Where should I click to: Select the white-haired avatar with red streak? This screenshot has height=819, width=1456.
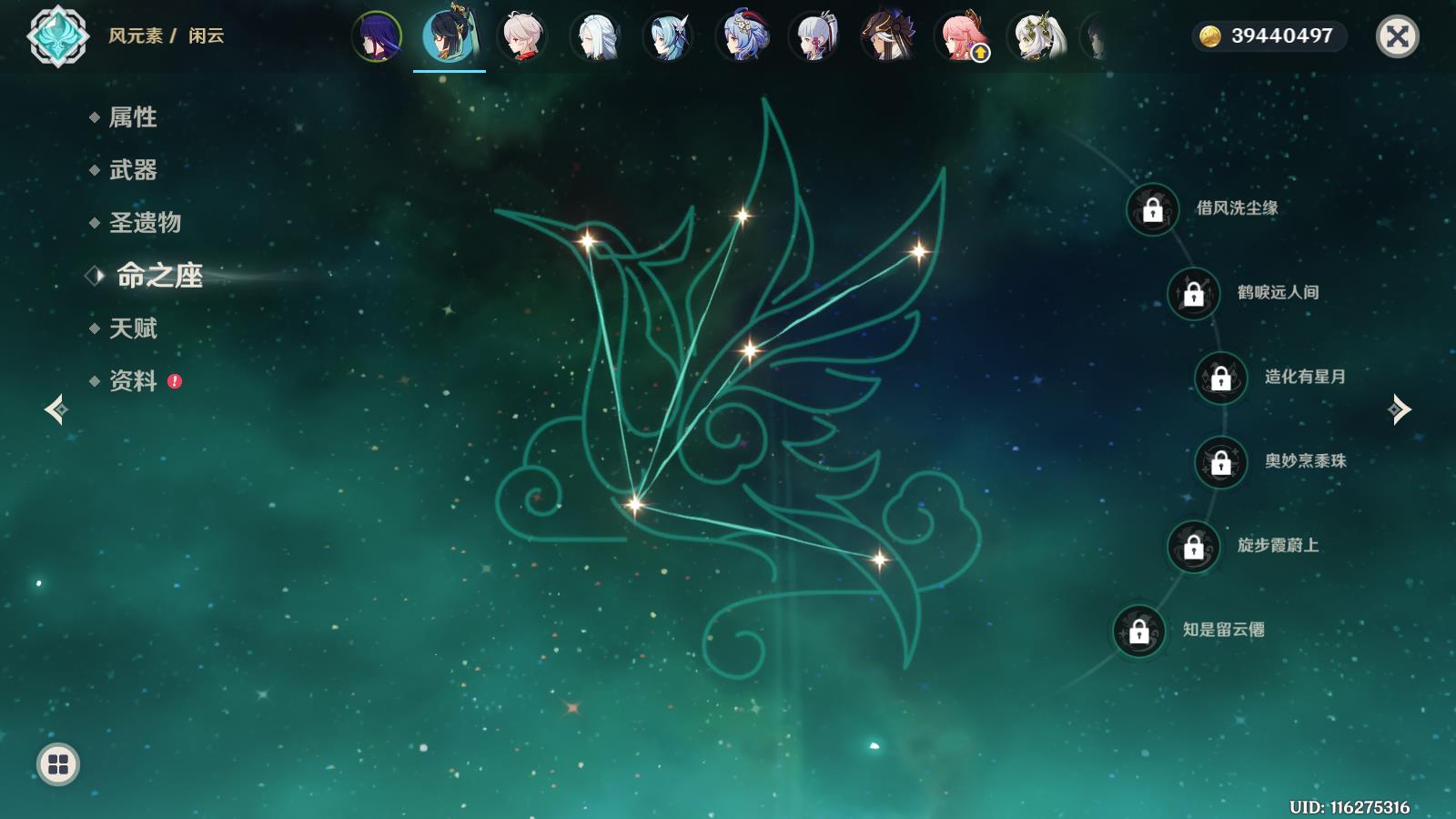coord(522,36)
